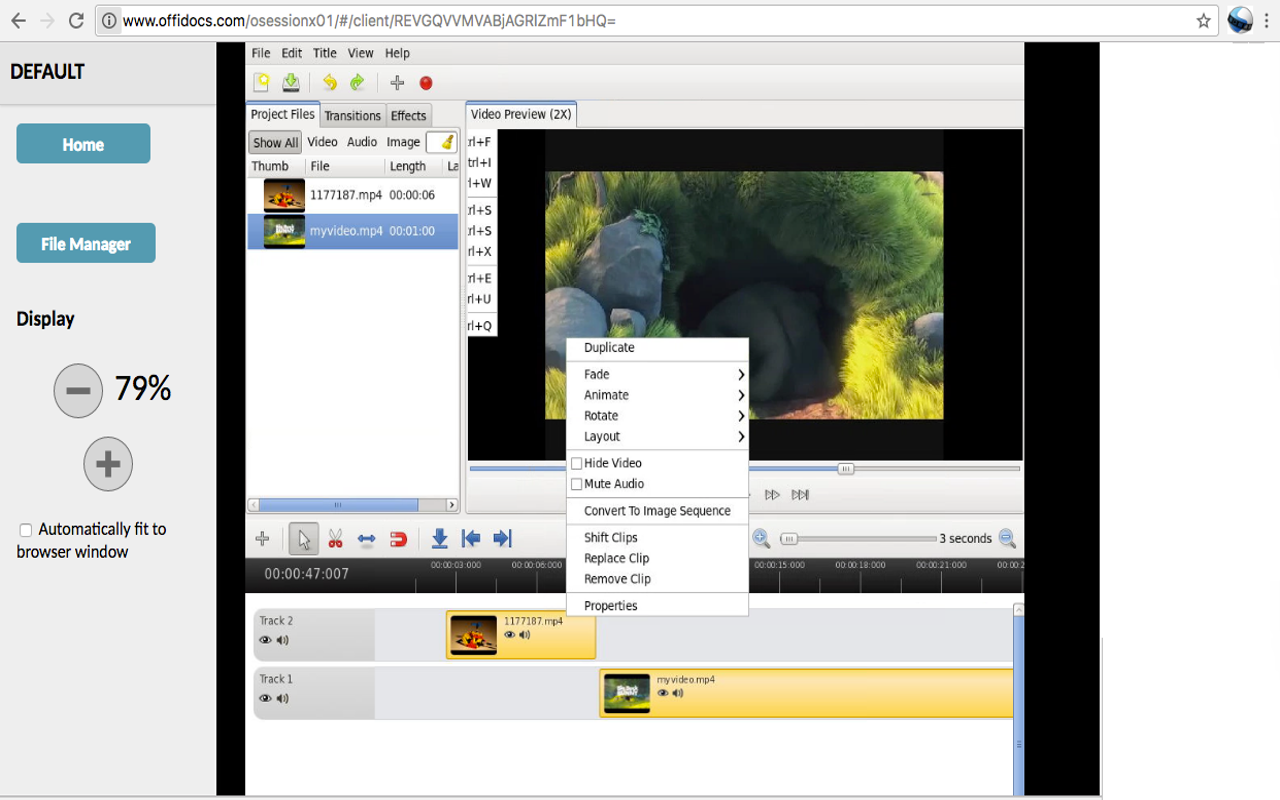Toggle Track 1 eye visibility icon
This screenshot has width=1280, height=800.
(265, 699)
